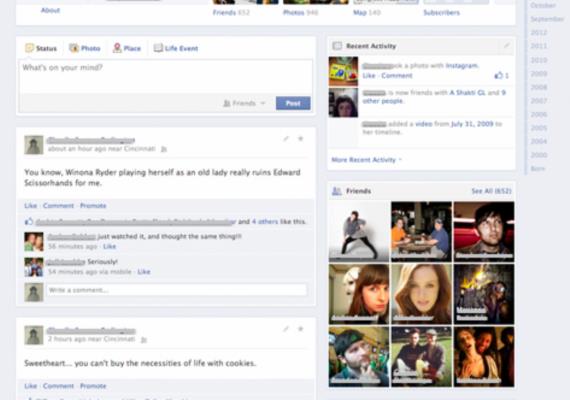Click pencil icon in Recent Activity header

[507, 46]
